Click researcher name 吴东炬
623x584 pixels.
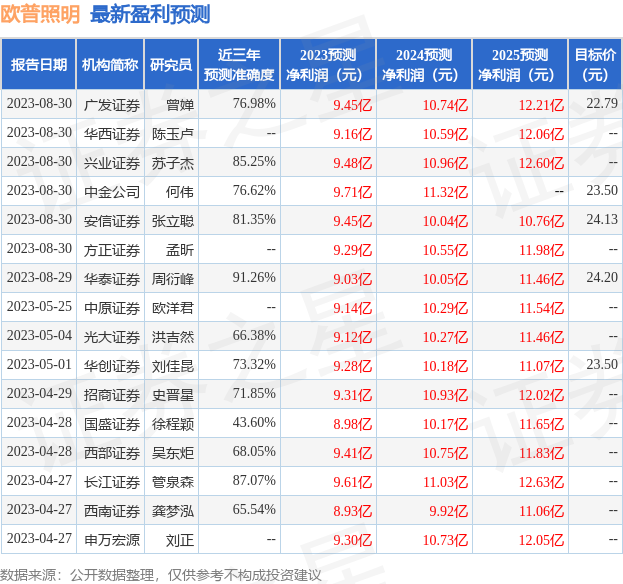(x=173, y=453)
